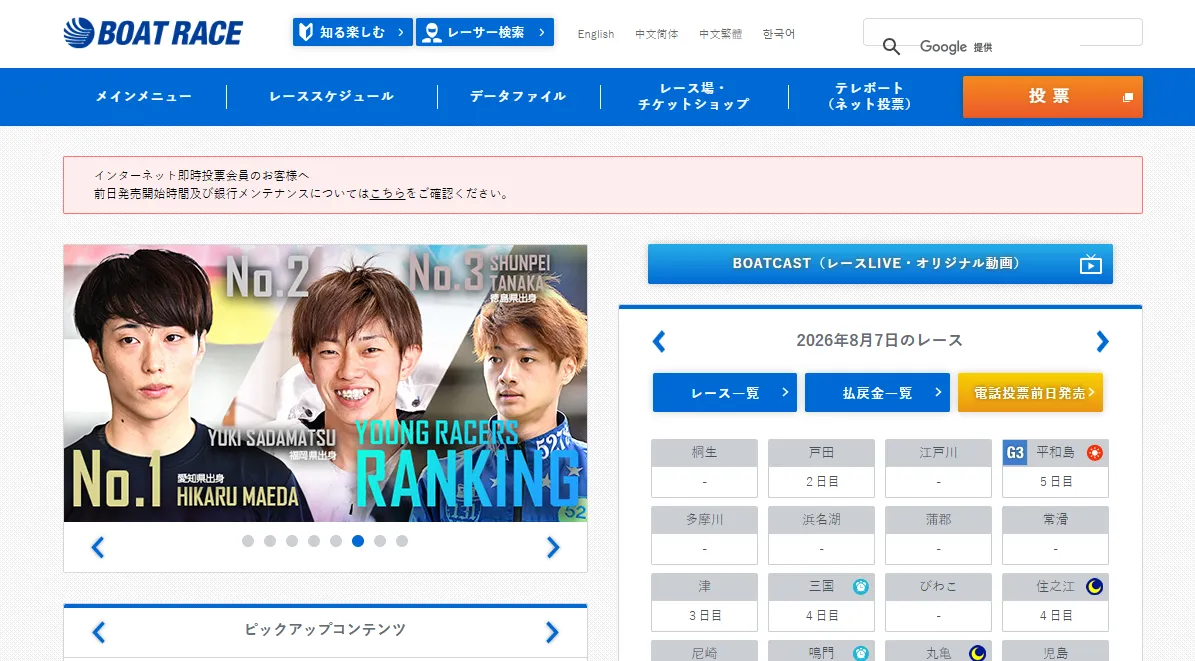Select the active sixth carousel dot

point(358,541)
